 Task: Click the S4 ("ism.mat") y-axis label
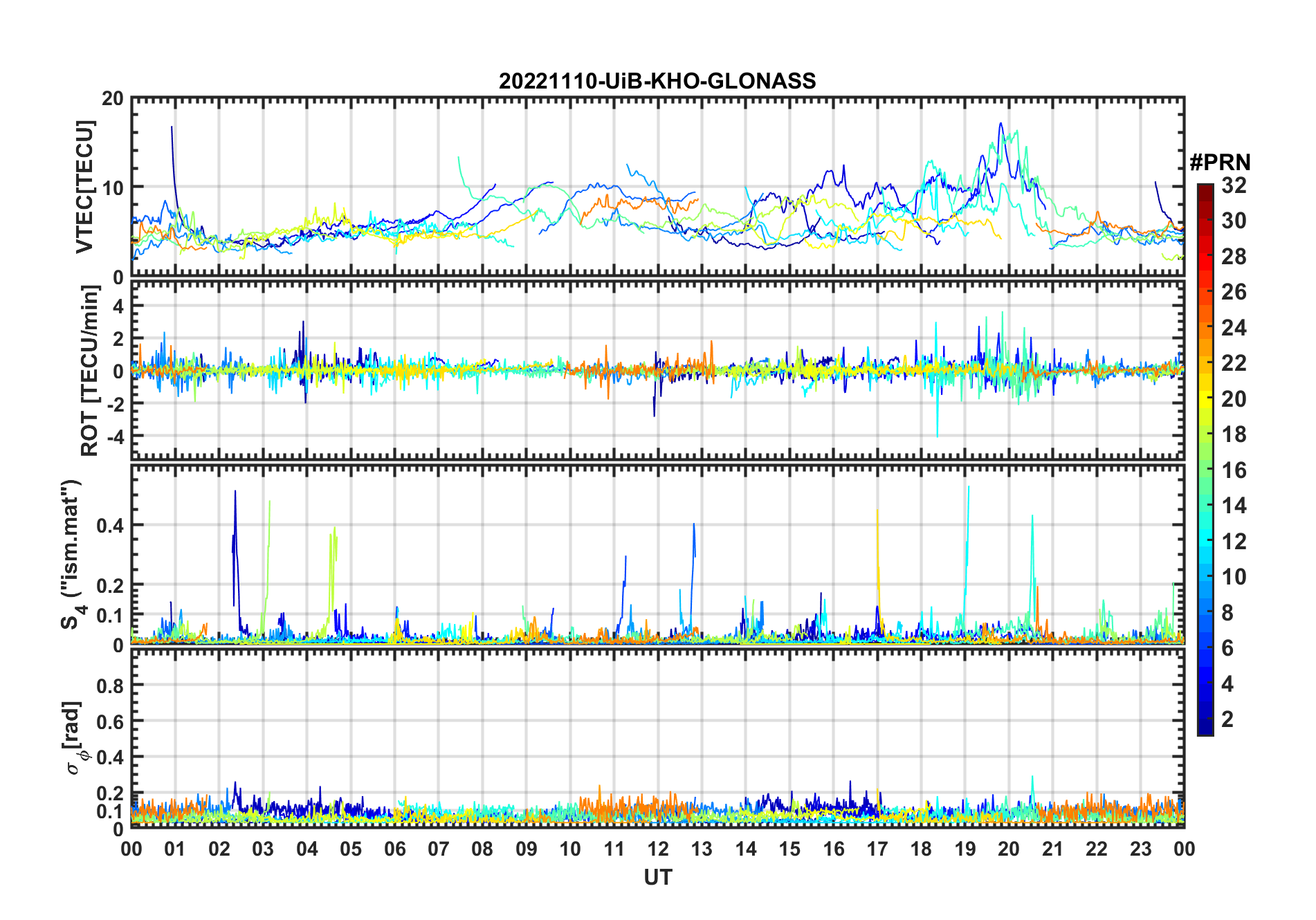[x=73, y=555]
